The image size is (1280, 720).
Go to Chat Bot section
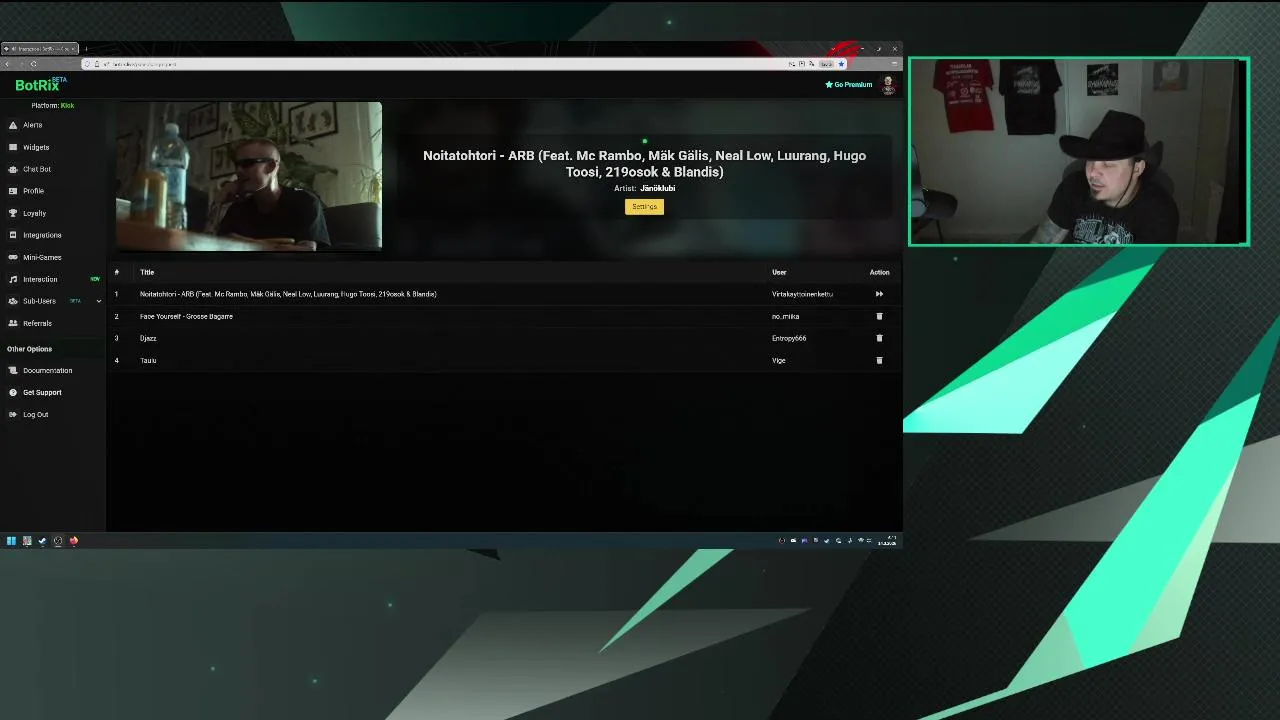pyautogui.click(x=37, y=169)
